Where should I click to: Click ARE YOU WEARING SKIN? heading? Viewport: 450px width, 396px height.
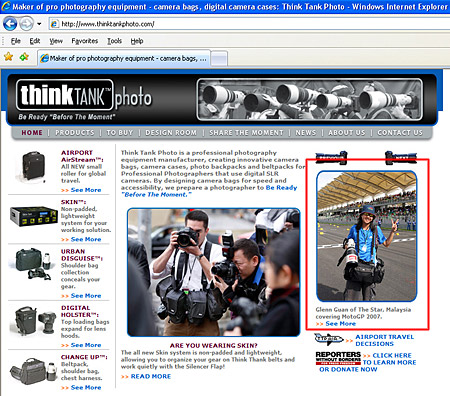coord(214,346)
